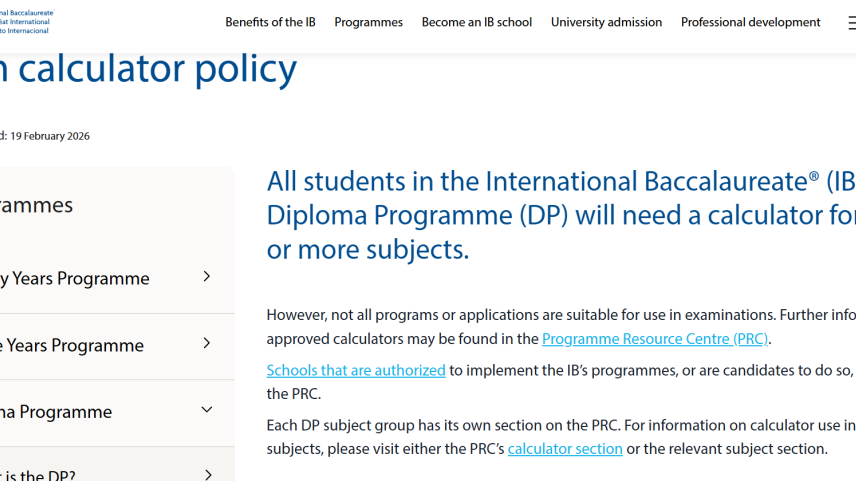Select the second Years Programme sidebar label
856x481 pixels.
click(72, 345)
